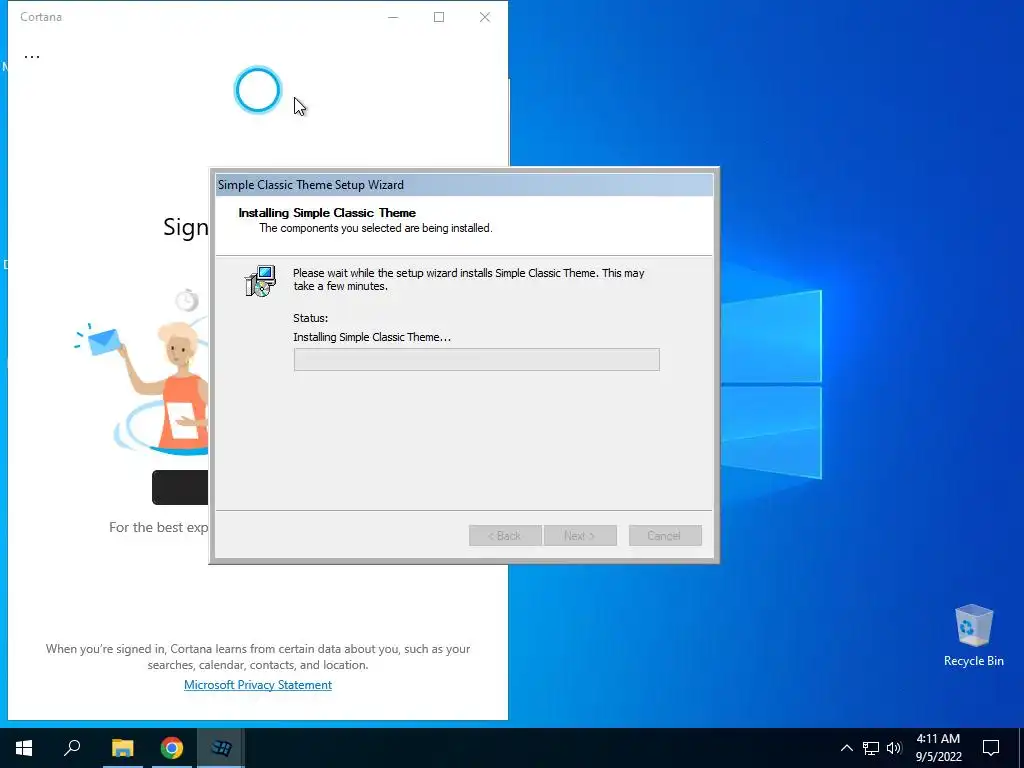Click the Cortana window title text
The image size is (1024, 768).
tap(41, 17)
